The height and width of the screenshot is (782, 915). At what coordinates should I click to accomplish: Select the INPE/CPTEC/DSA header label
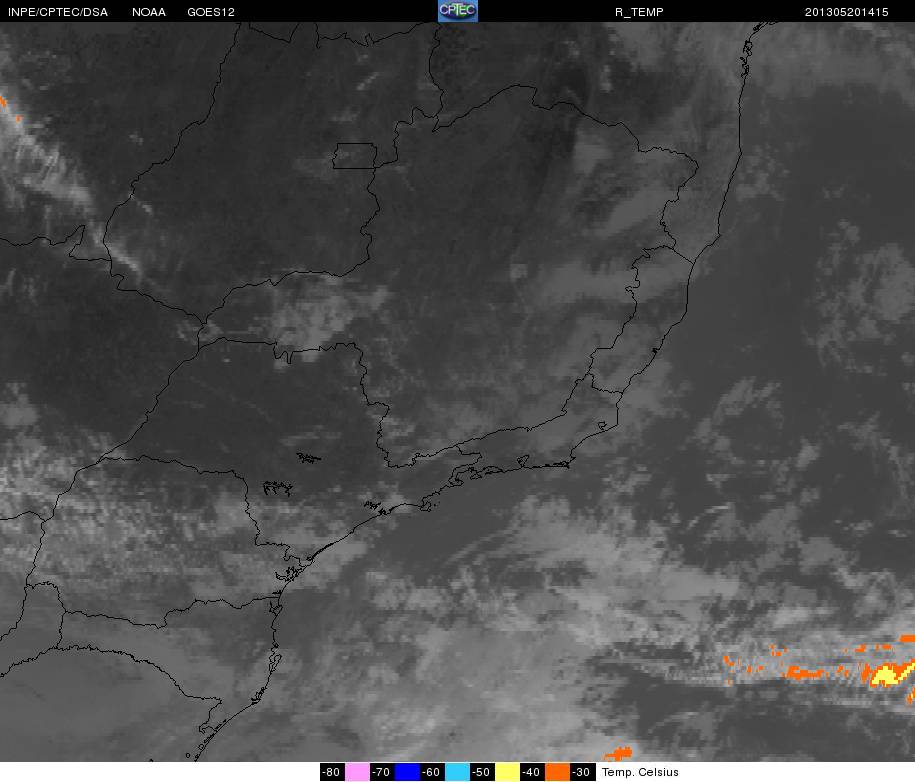(x=58, y=12)
